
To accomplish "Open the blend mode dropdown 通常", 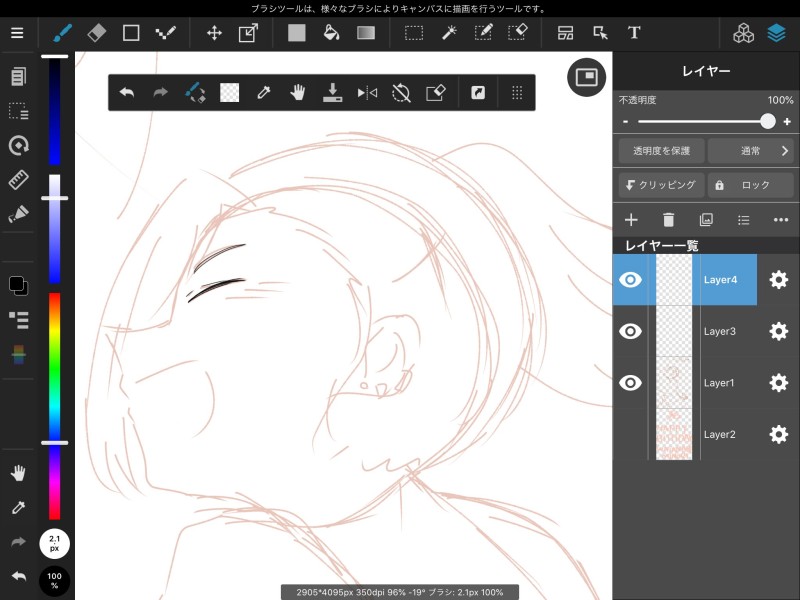I will 750,151.
